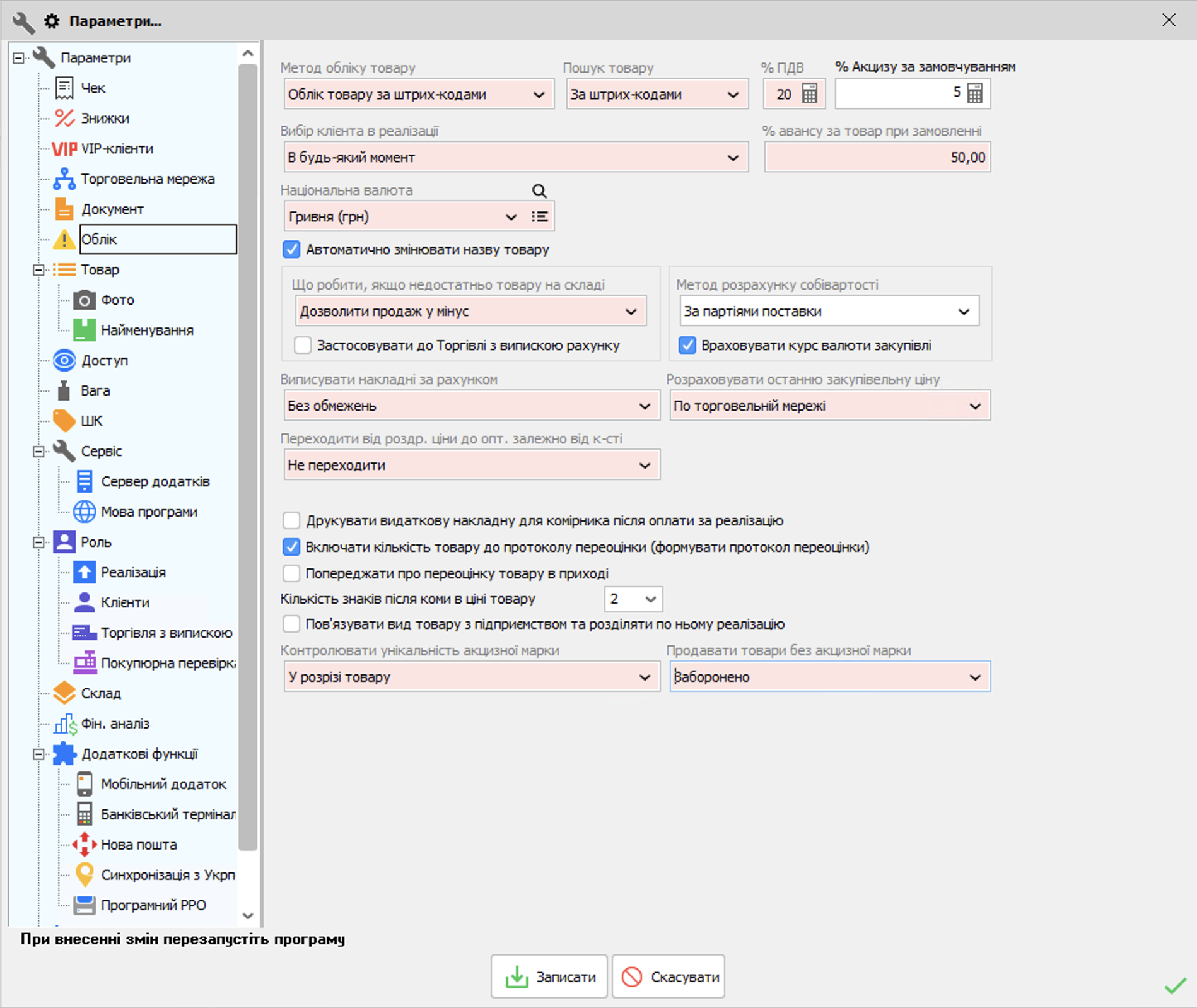Viewport: 1197px width, 1008px height.
Task: Click the search magnifier next to Національна валюта
Action: coord(539,190)
